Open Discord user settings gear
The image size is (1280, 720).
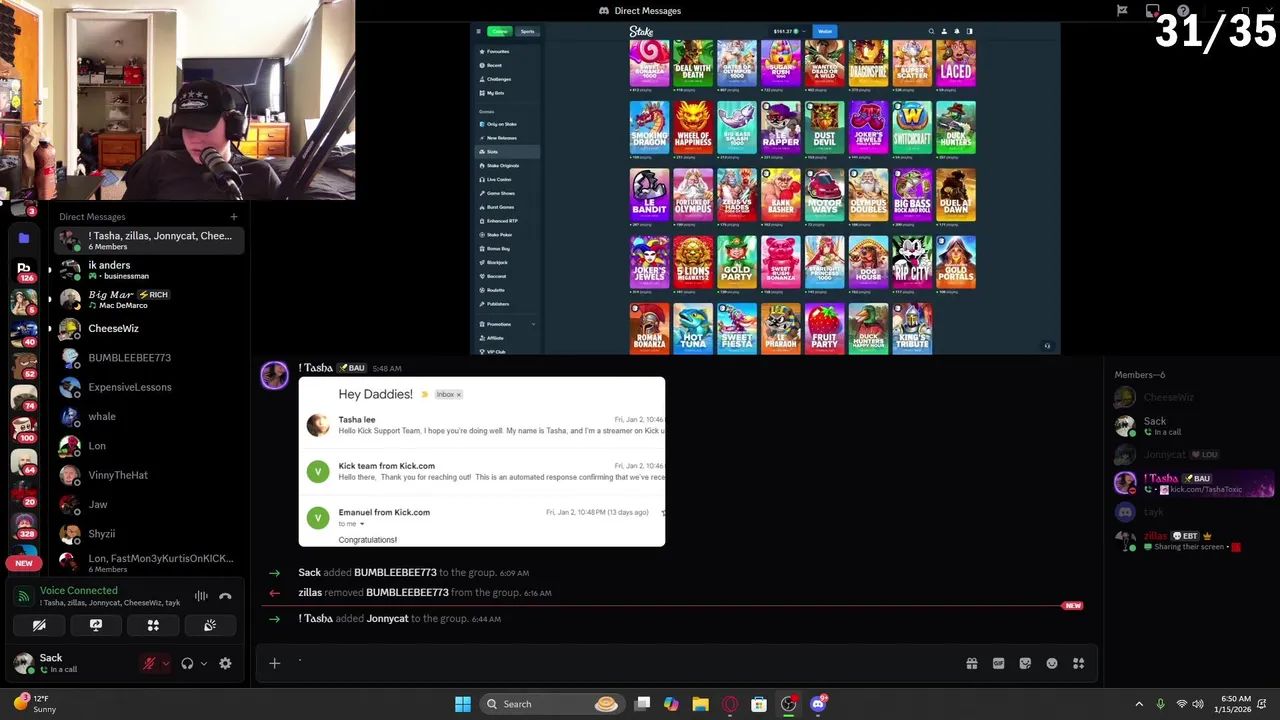point(225,663)
